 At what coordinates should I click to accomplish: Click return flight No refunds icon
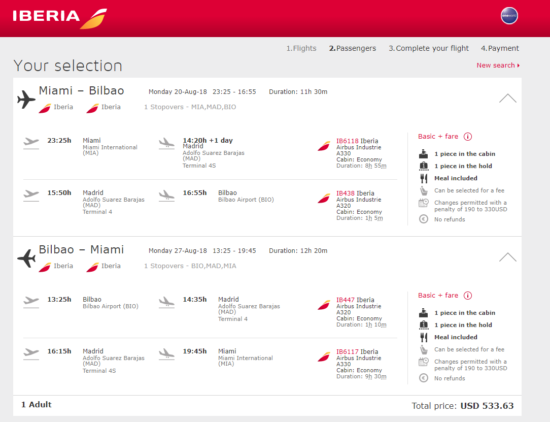pyautogui.click(x=424, y=378)
